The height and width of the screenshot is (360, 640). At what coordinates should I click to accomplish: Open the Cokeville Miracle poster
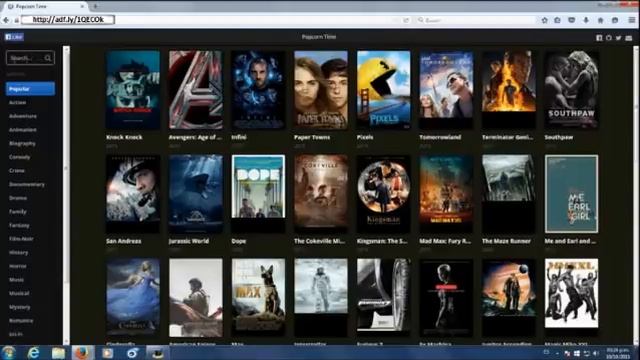pyautogui.click(x=321, y=193)
